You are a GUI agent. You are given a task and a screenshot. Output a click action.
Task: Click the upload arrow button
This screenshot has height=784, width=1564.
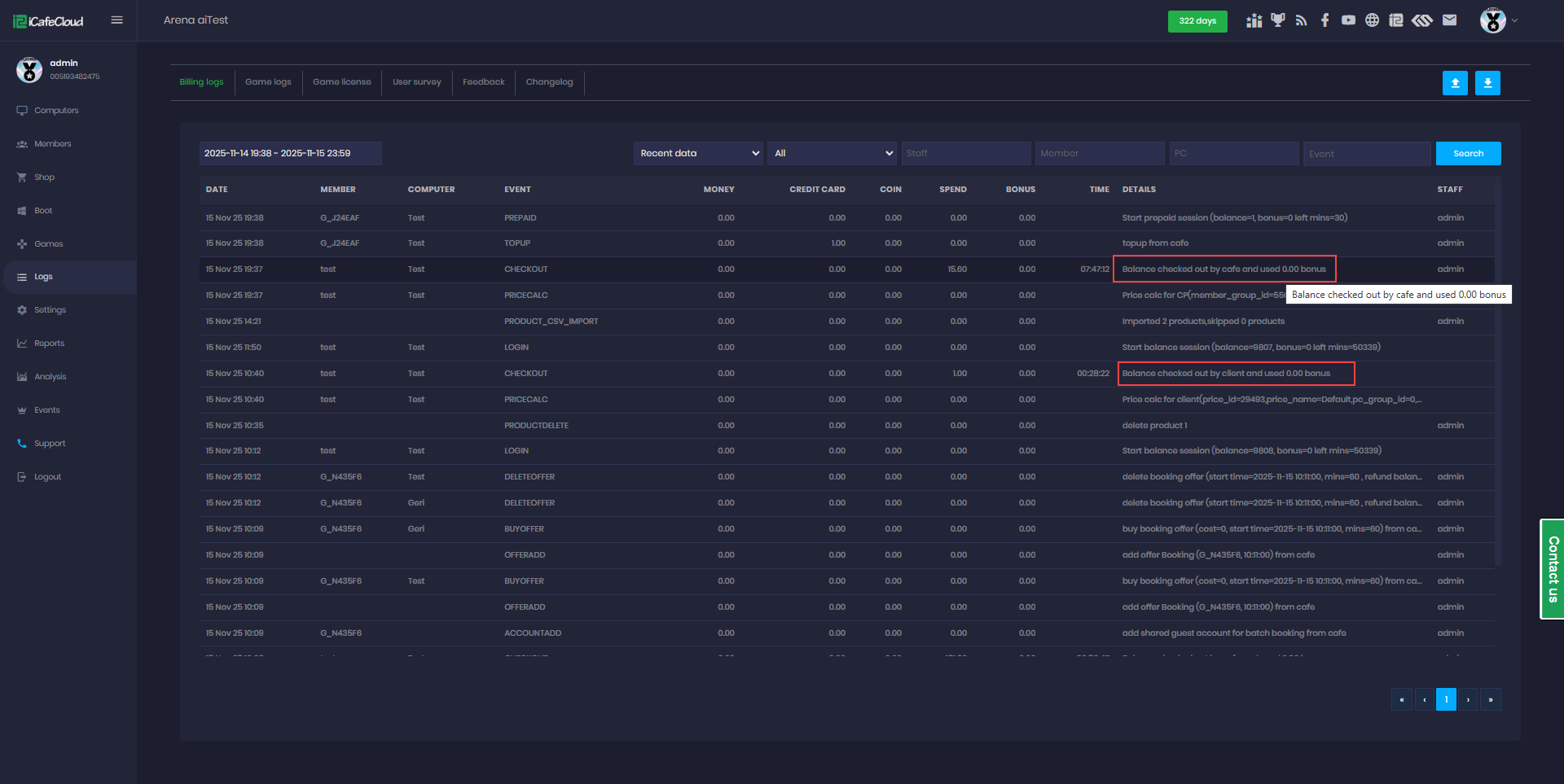coord(1454,83)
